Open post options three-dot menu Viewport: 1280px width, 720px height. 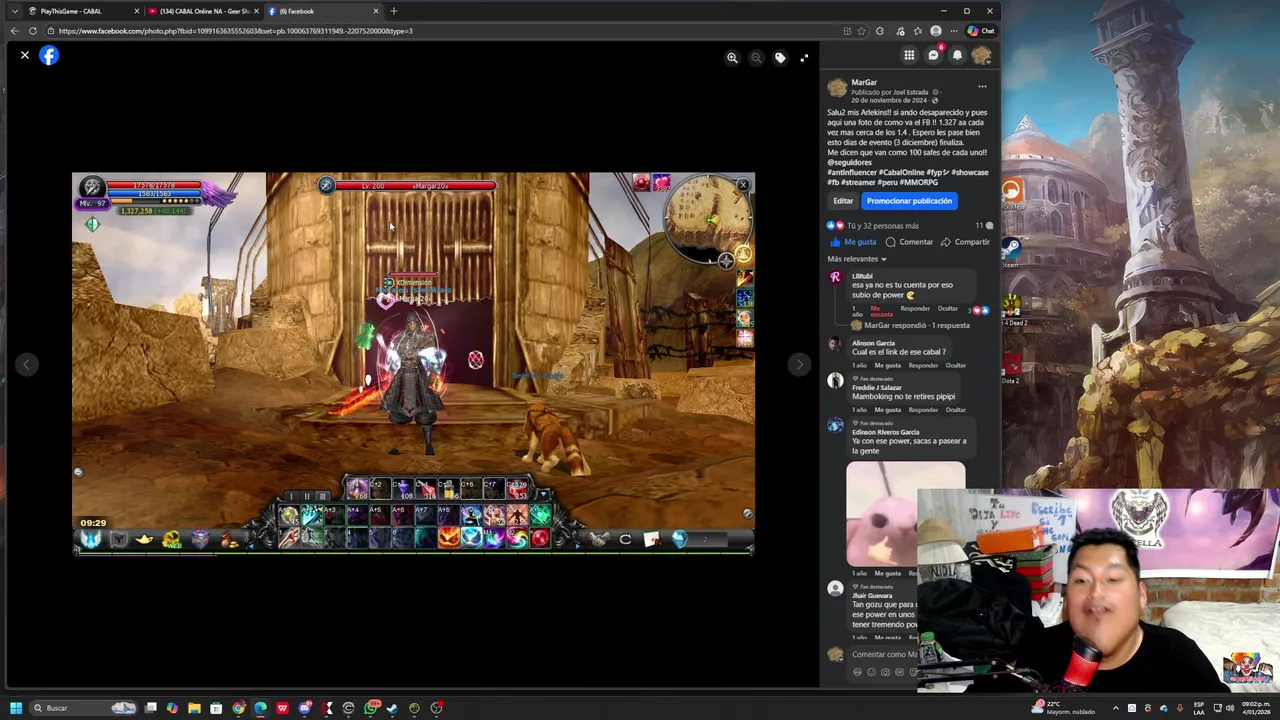pos(982,87)
